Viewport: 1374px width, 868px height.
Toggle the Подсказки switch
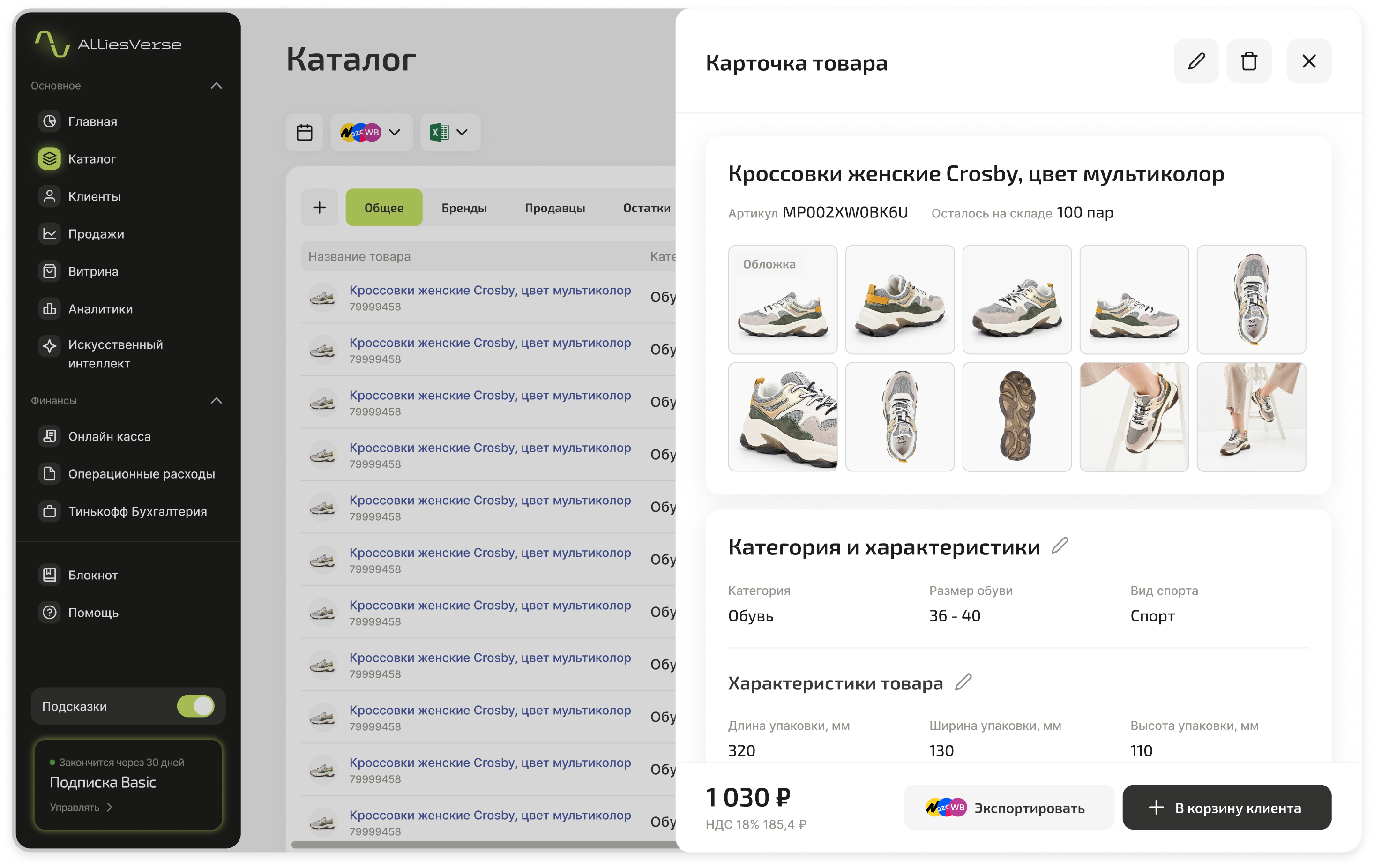(196, 706)
